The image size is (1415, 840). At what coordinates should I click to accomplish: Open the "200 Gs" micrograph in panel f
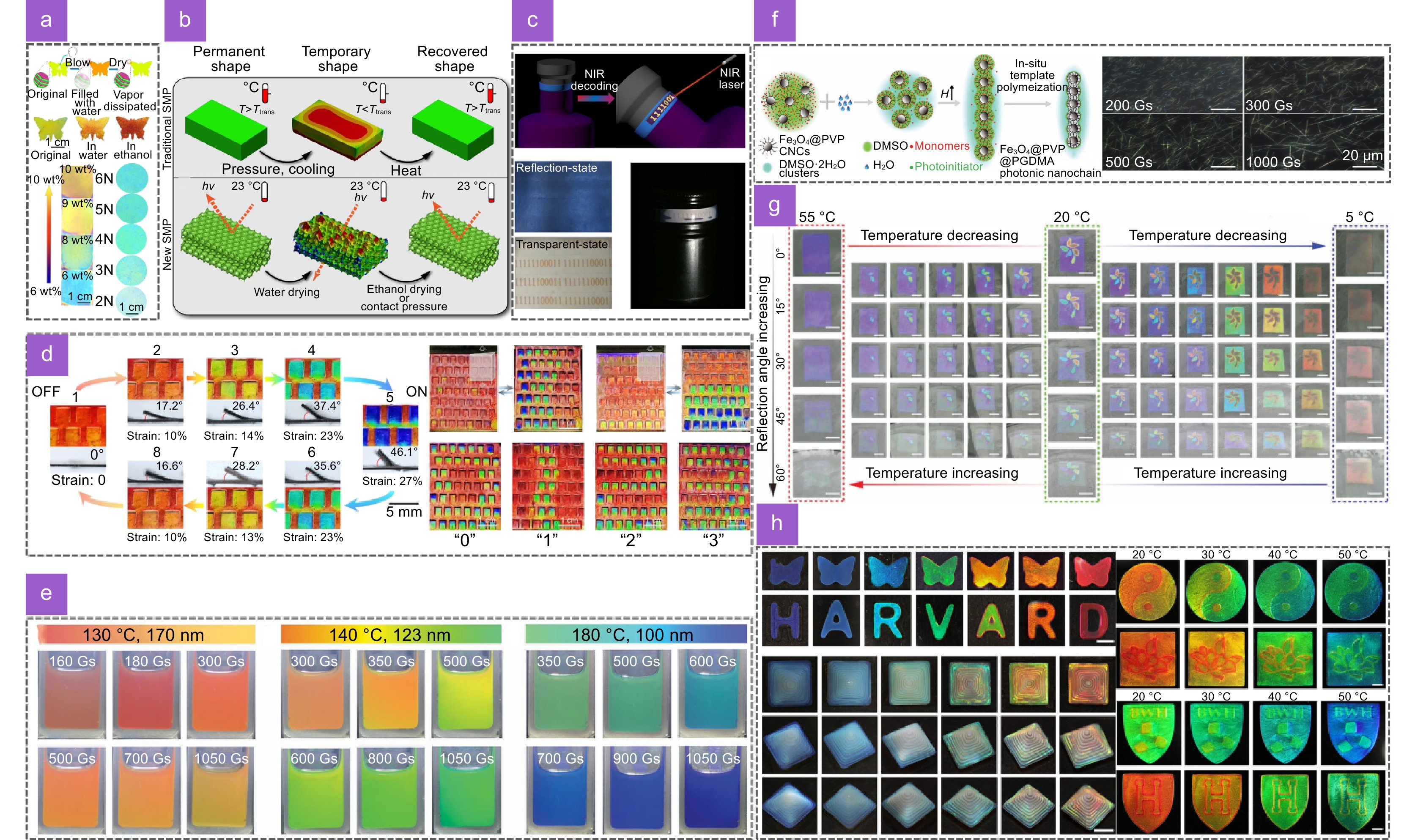[x=1172, y=85]
